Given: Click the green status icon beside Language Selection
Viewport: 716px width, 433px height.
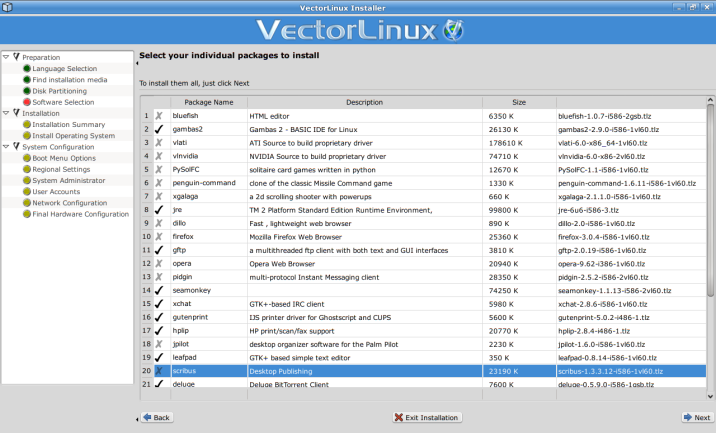Looking at the screenshot, I should pyautogui.click(x=26, y=69).
